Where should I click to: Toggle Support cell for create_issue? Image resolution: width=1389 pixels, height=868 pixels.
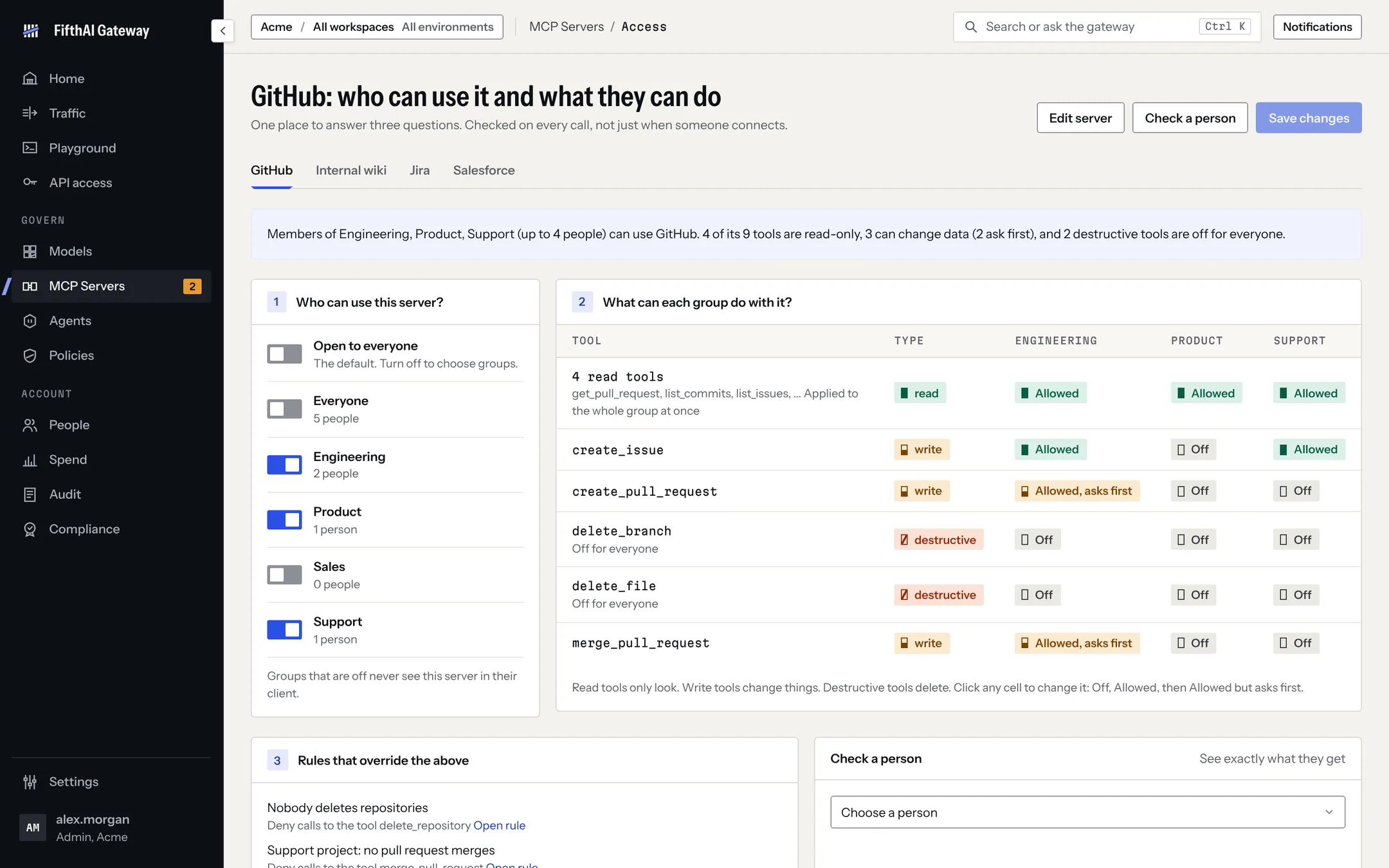1309,449
